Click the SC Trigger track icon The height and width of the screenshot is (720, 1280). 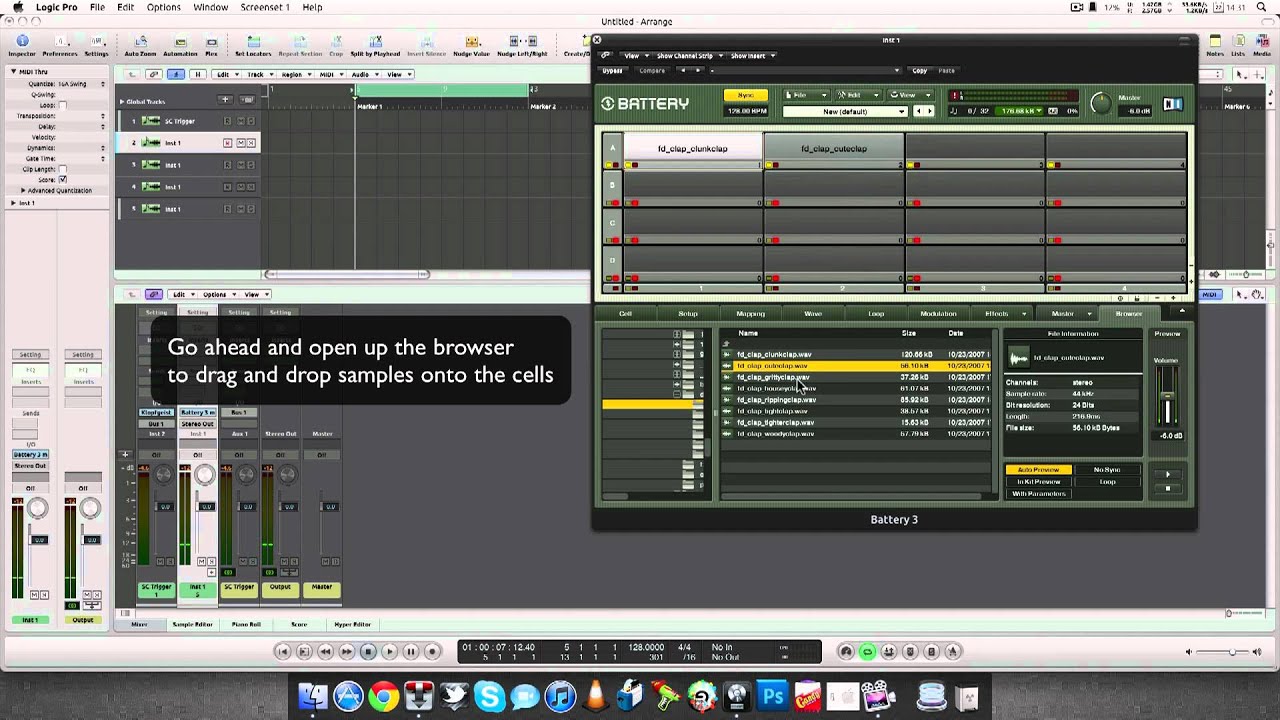pos(151,121)
